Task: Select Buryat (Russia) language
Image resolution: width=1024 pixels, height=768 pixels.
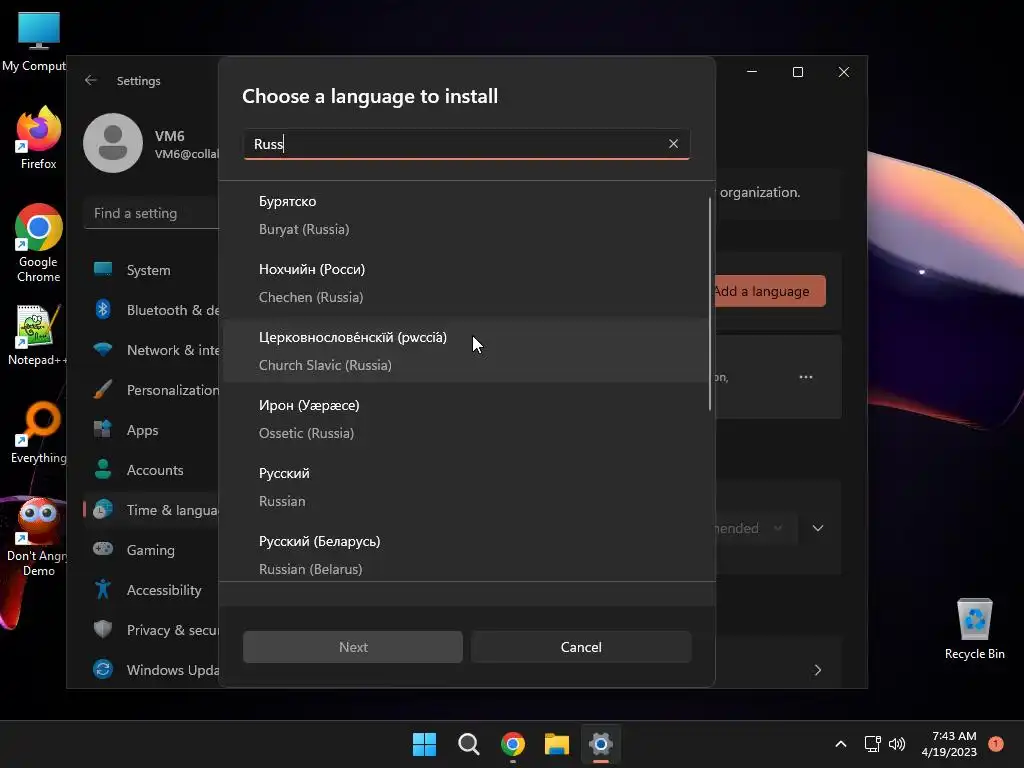Action: pyautogui.click(x=466, y=215)
